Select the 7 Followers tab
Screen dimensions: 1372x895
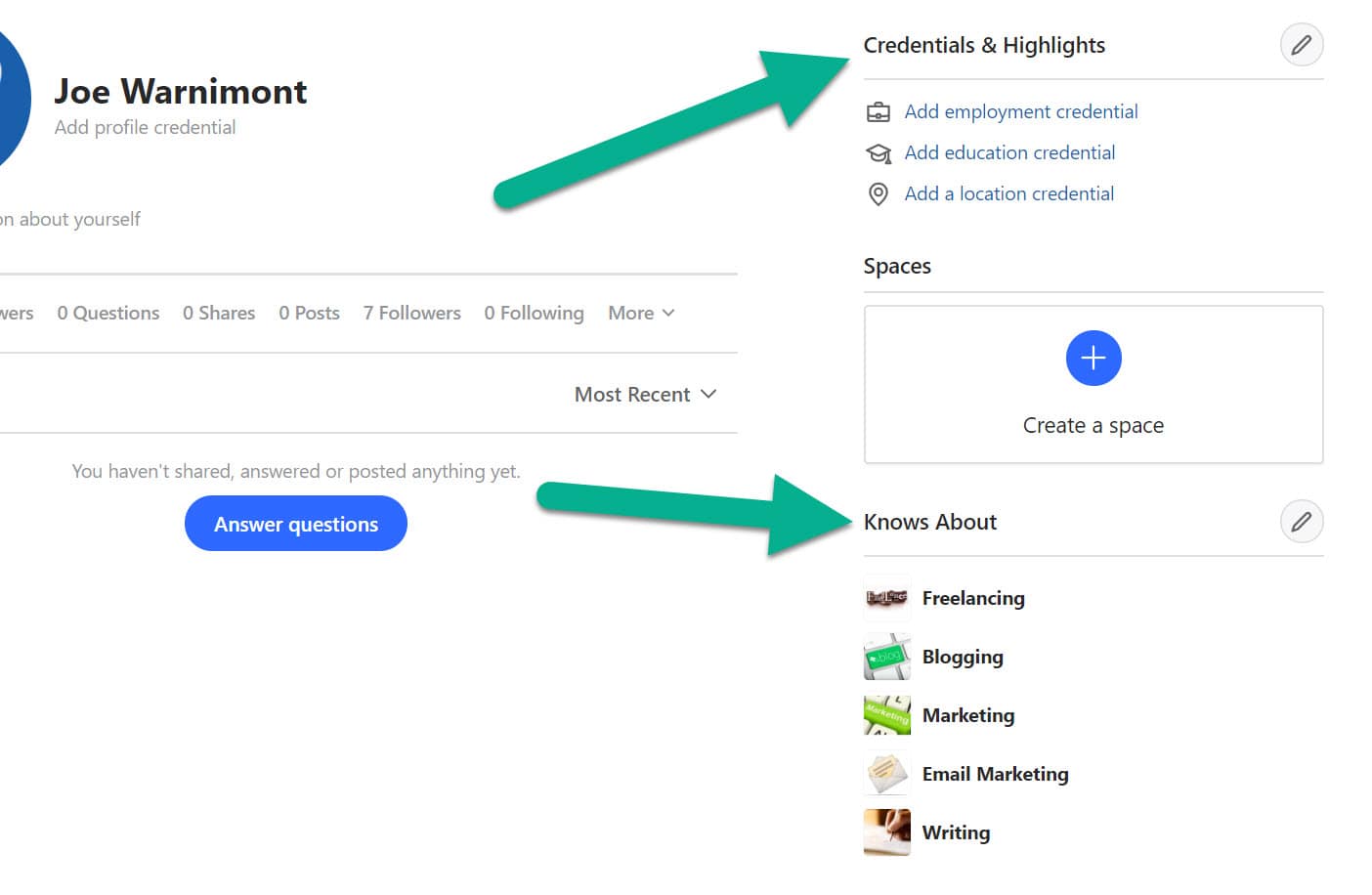point(411,313)
